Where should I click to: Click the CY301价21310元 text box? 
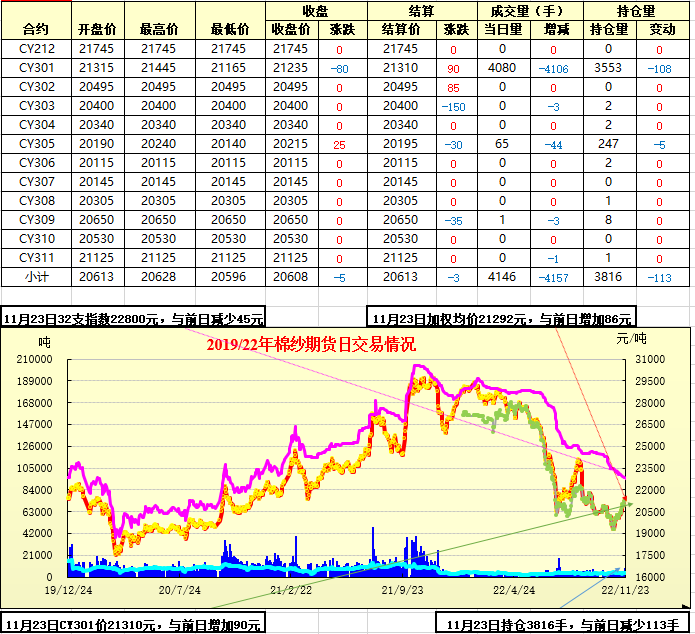click(132, 625)
